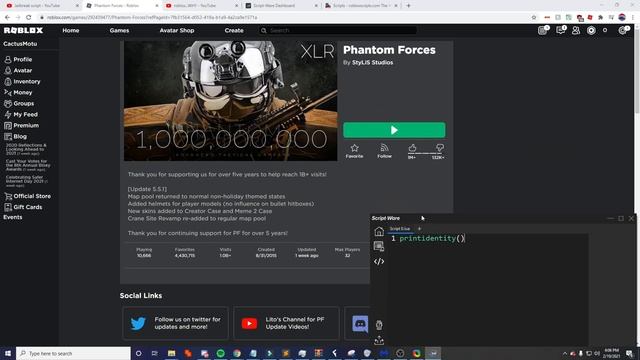Open the Chrome three-dot menu
Image resolution: width=640 pixels, height=360 pixels.
(x=633, y=18)
